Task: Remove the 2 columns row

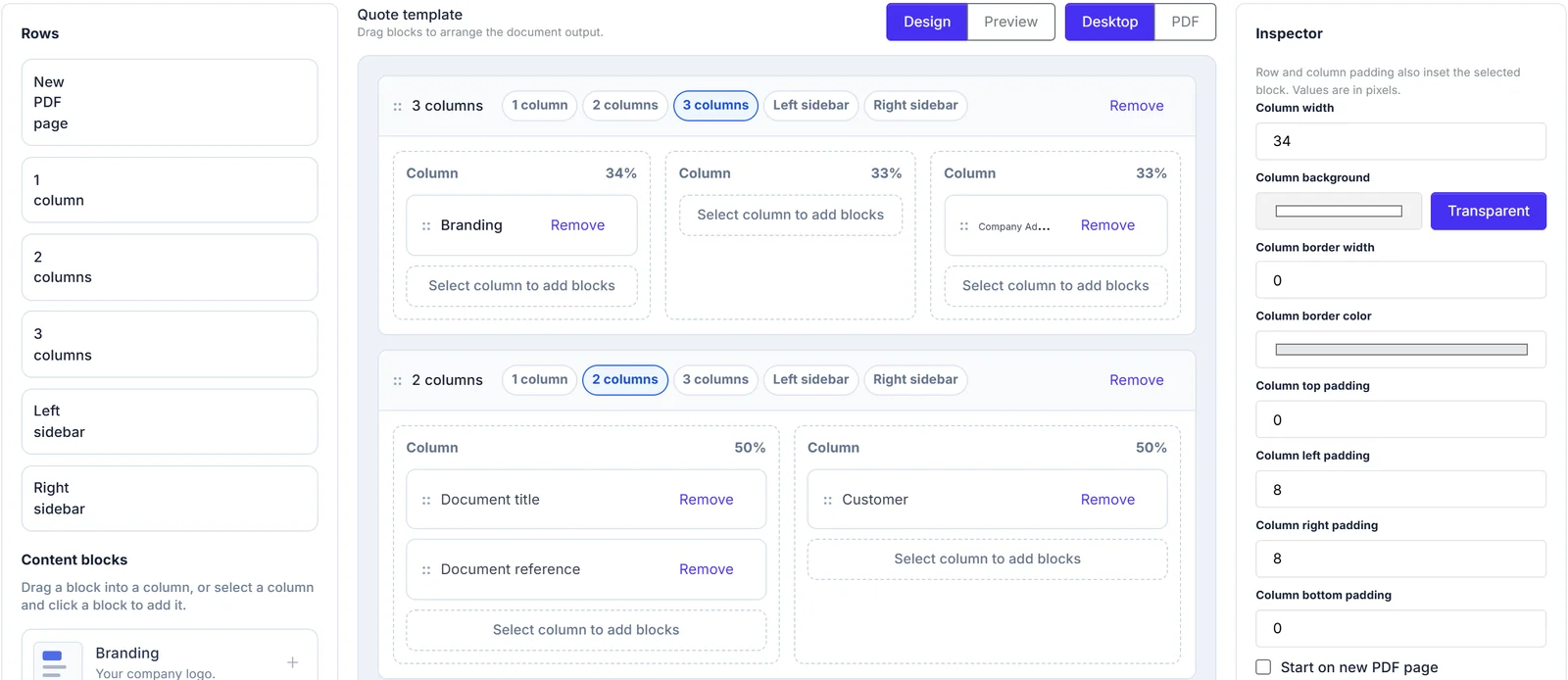Action: coord(1137,380)
